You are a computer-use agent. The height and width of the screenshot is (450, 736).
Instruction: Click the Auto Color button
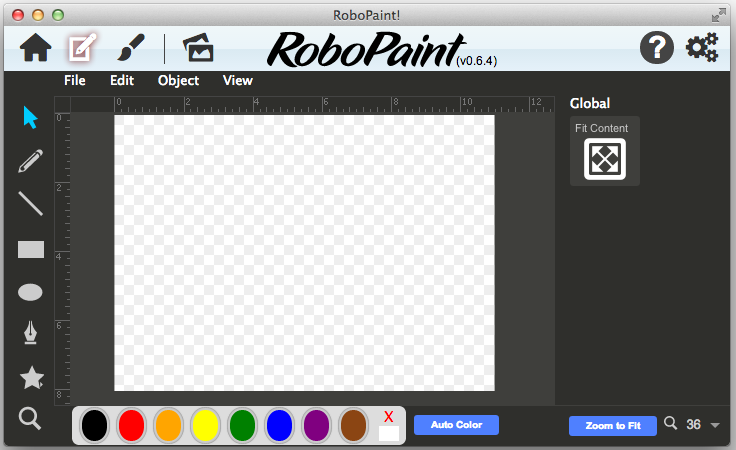[456, 425]
